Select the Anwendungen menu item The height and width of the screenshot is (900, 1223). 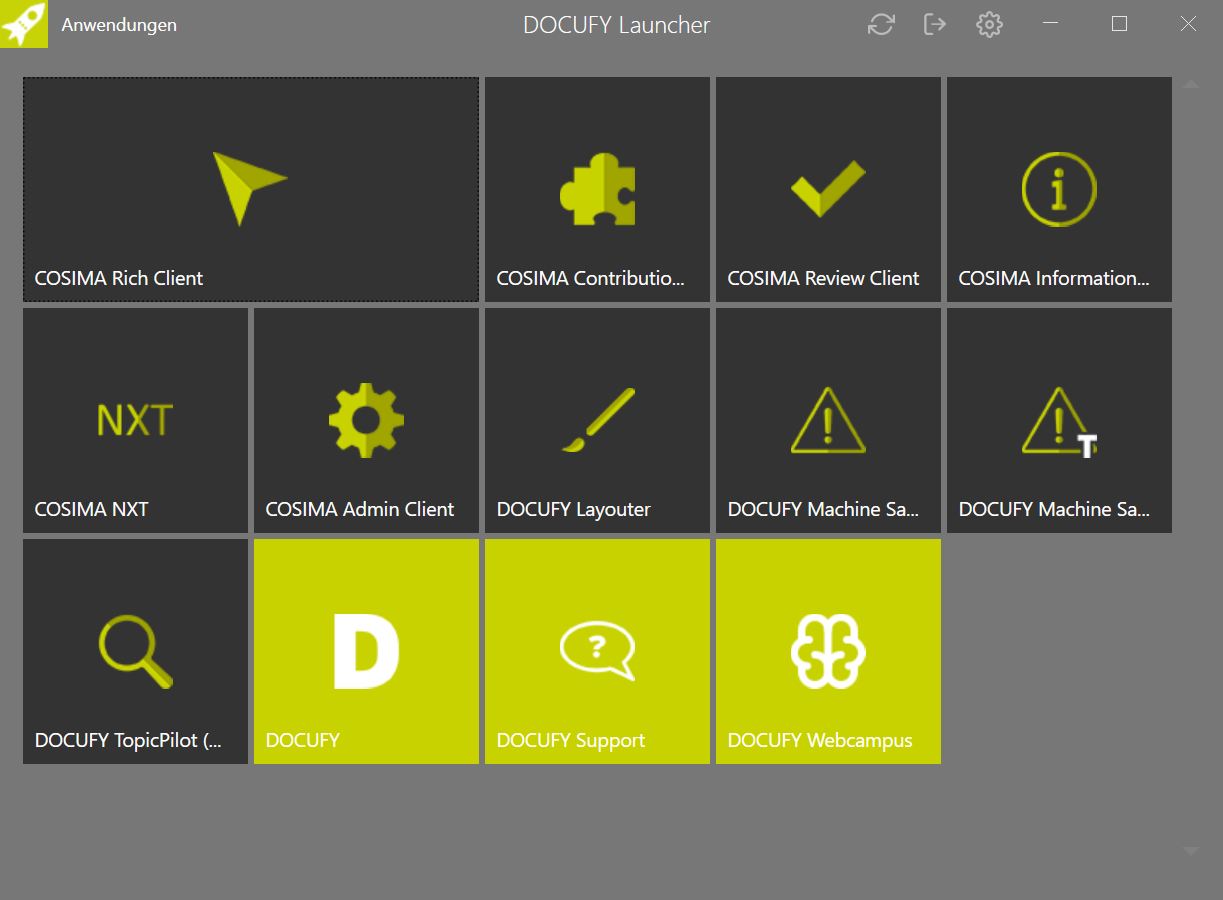[x=119, y=24]
